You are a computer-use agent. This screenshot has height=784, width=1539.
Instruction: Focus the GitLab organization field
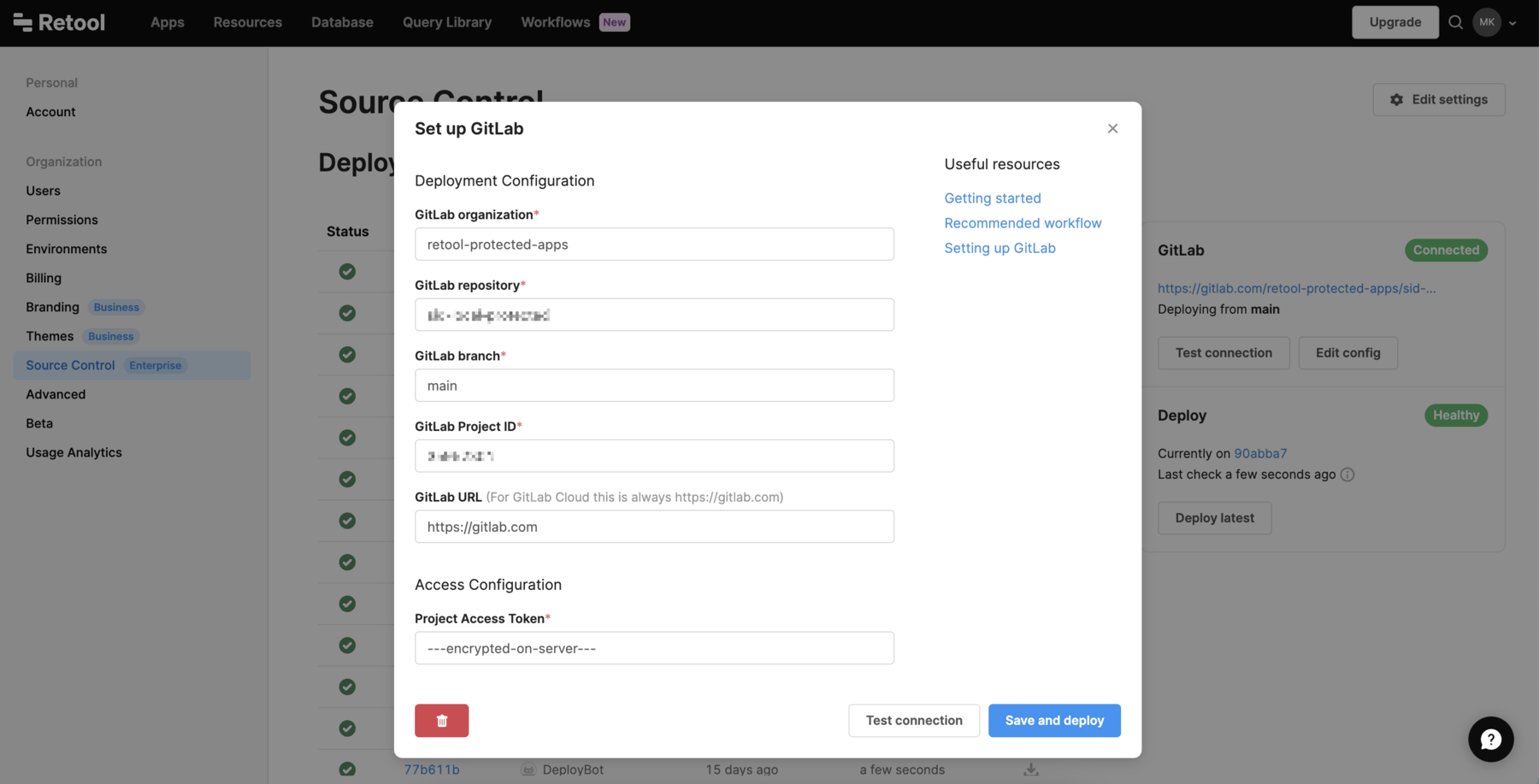[x=654, y=245]
